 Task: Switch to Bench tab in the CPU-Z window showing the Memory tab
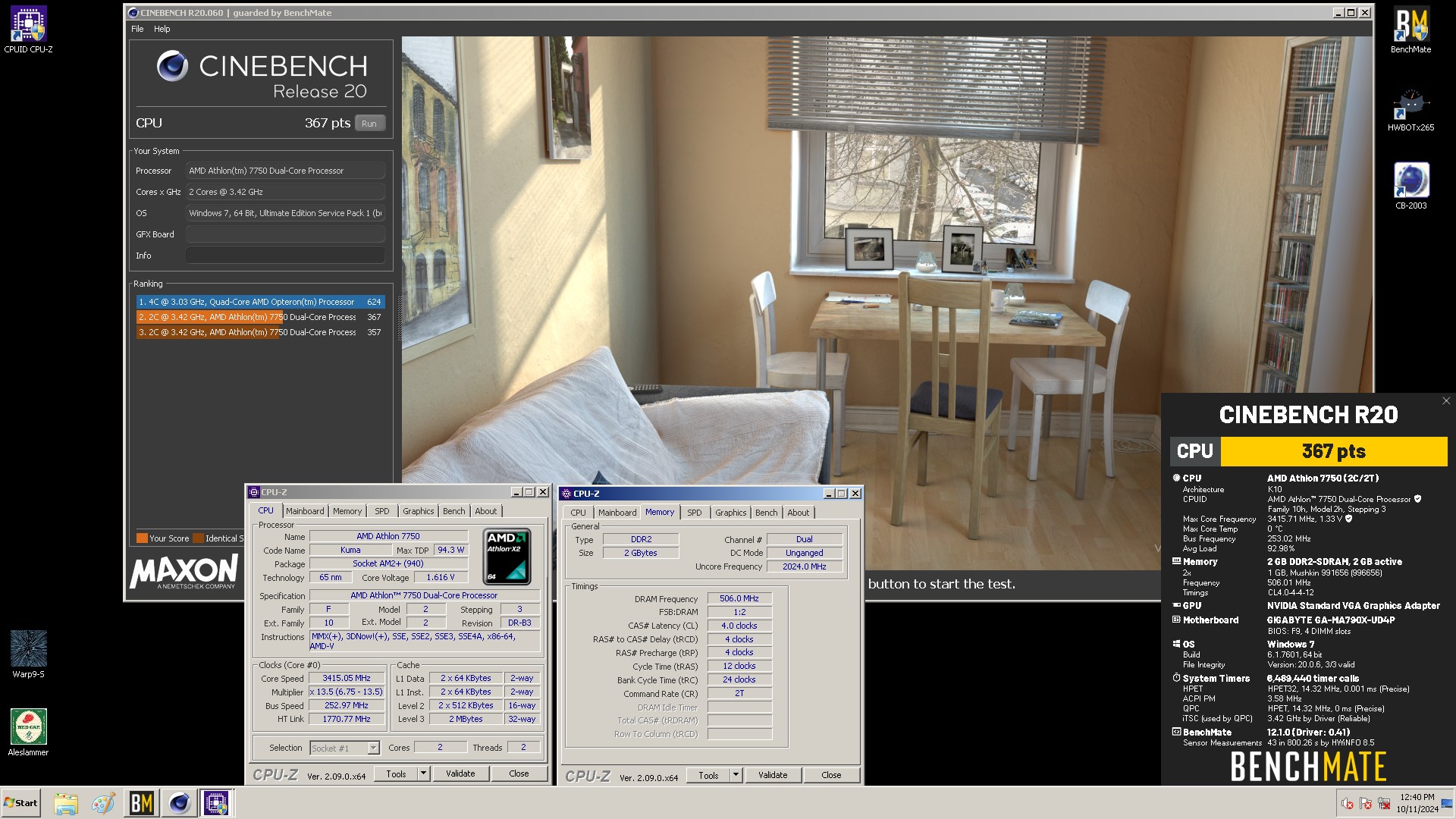tap(767, 513)
